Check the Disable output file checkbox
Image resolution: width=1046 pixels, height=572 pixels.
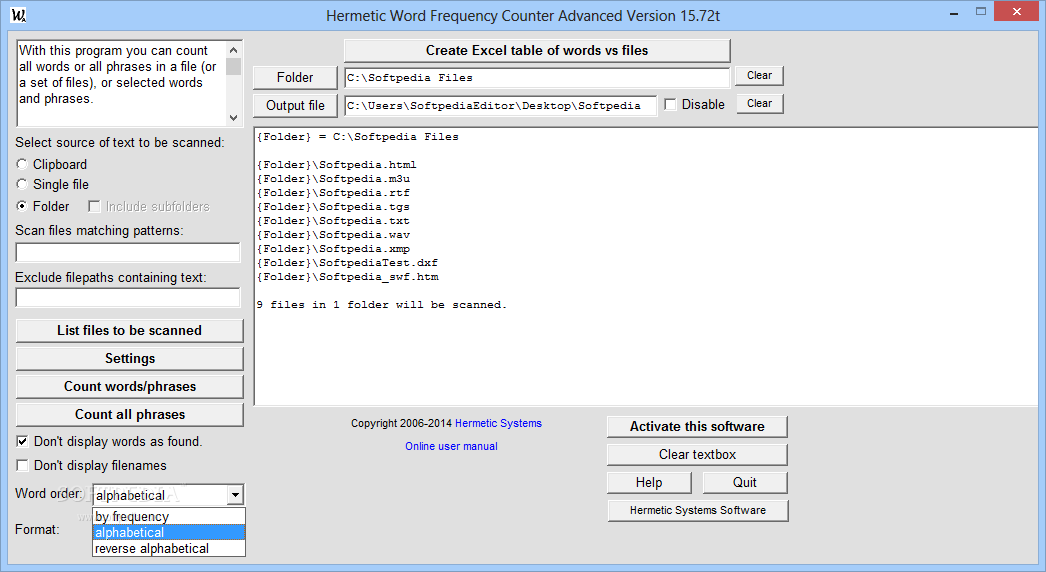point(670,105)
